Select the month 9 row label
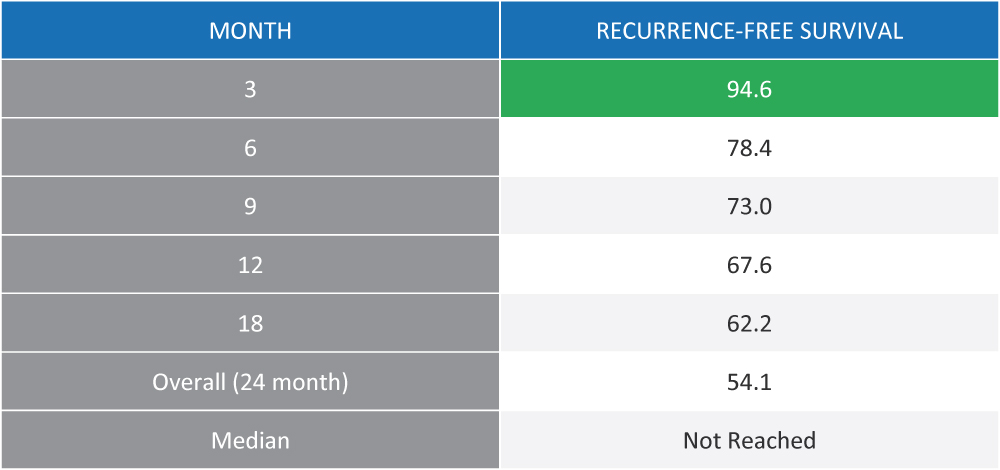The height and width of the screenshot is (470, 1000). (x=250, y=206)
